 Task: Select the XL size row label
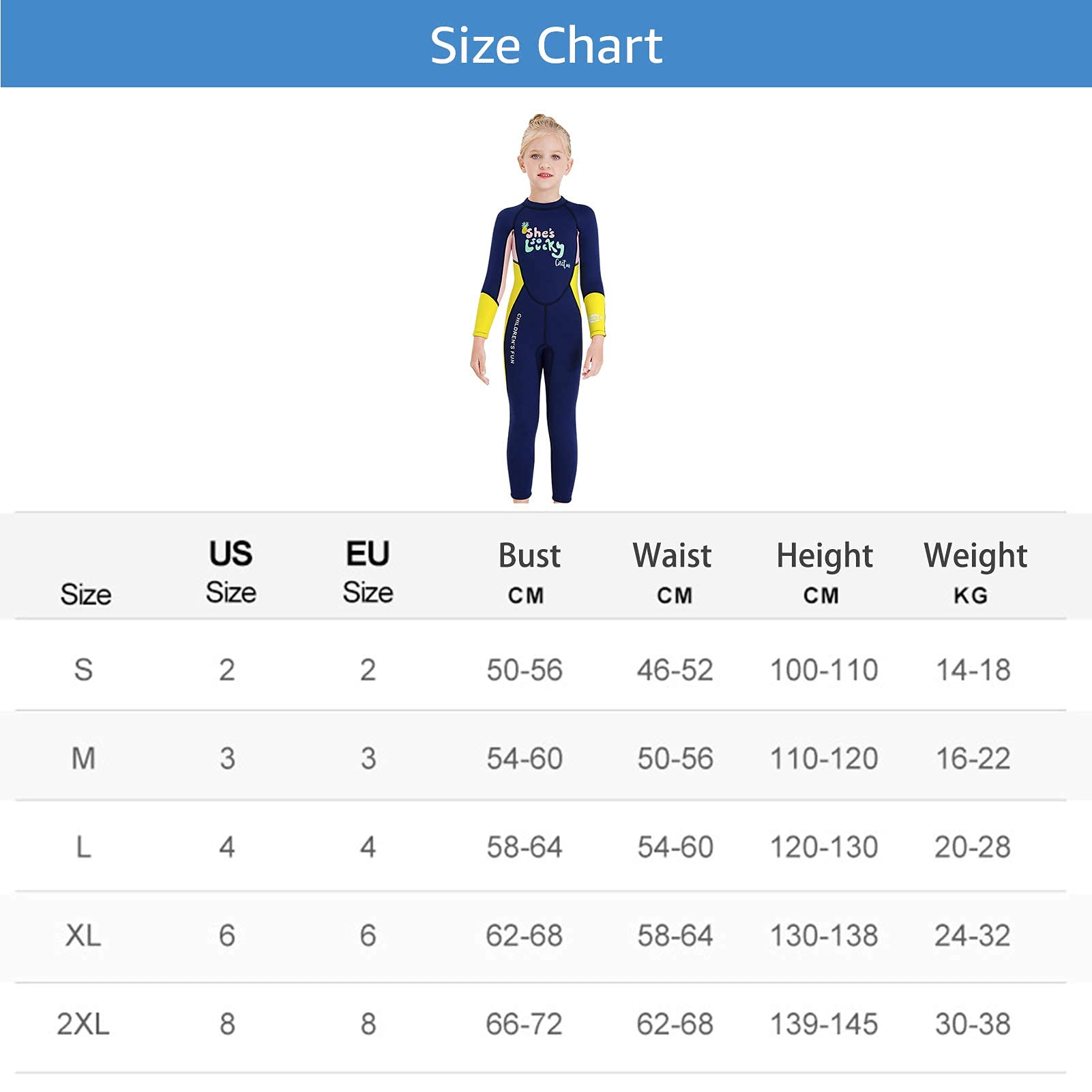coord(83,935)
